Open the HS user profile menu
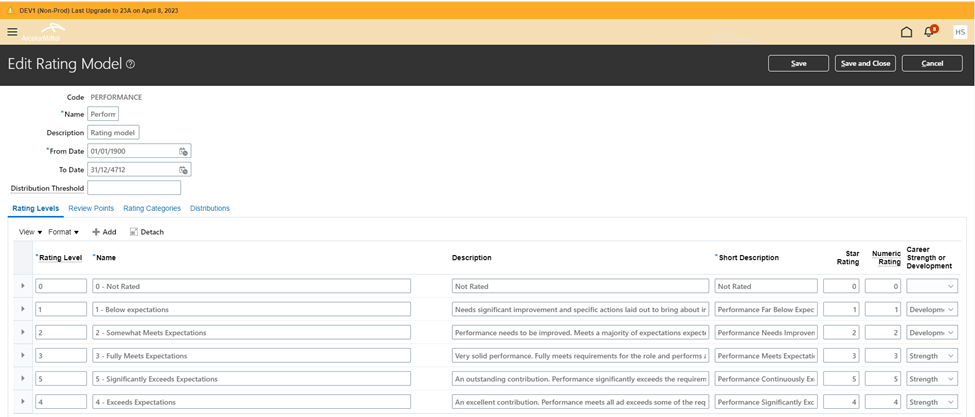 960,32
